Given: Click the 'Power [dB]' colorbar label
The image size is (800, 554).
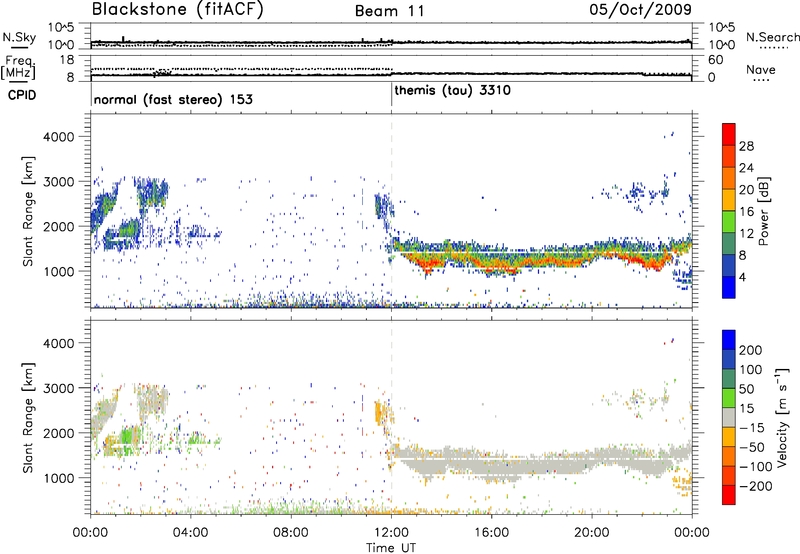Looking at the screenshot, I should [x=763, y=211].
